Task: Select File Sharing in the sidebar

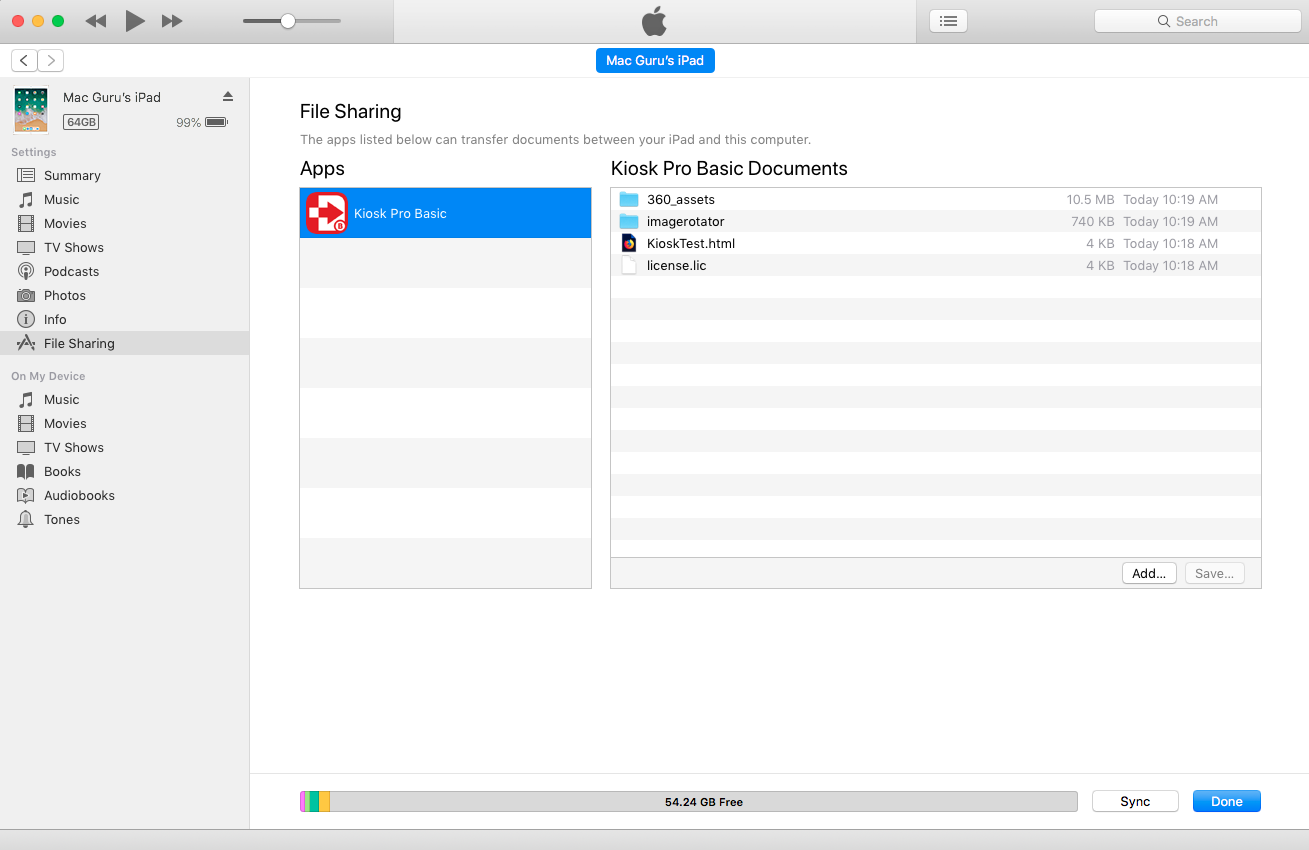Action: point(124,343)
